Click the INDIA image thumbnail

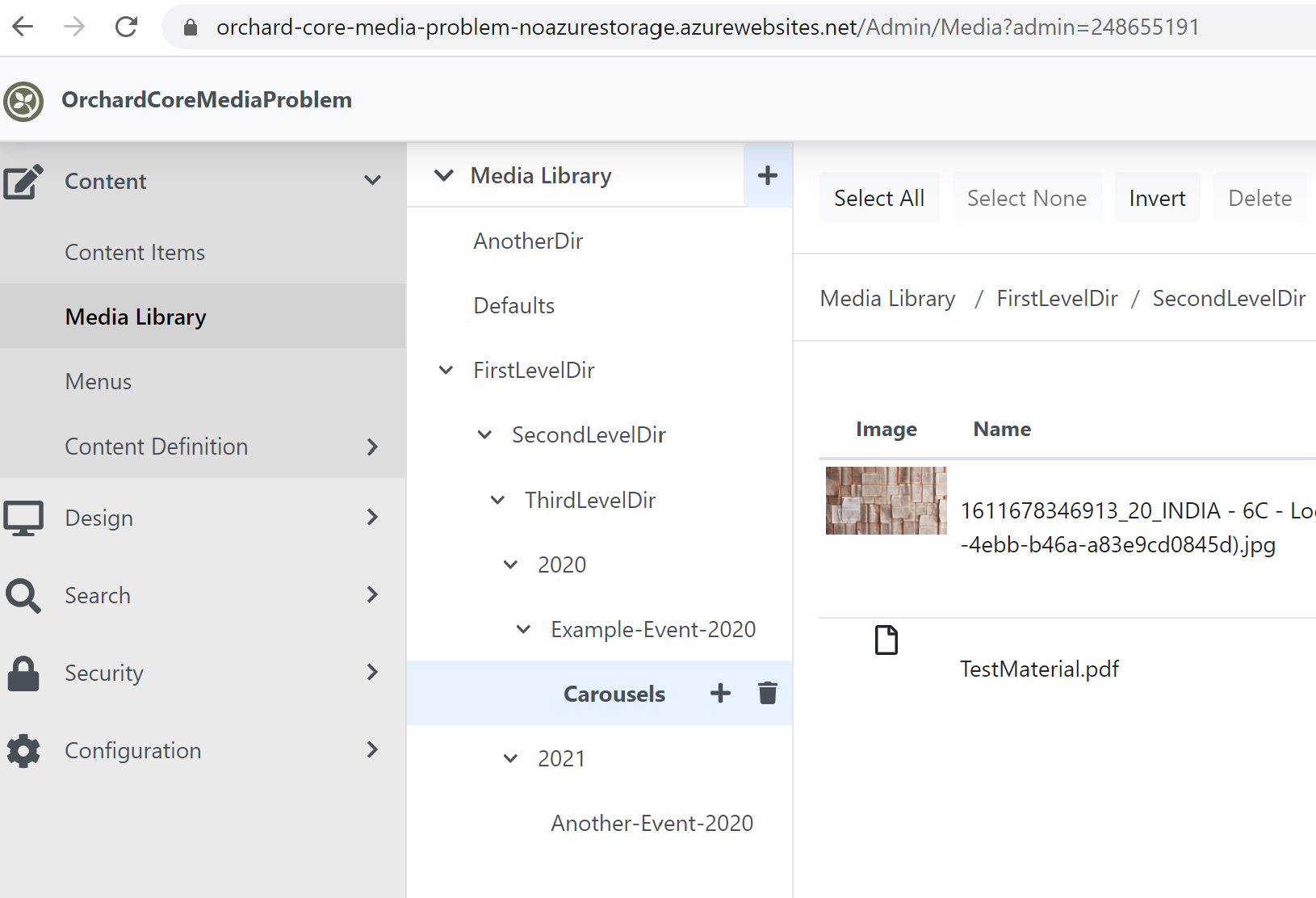point(886,501)
